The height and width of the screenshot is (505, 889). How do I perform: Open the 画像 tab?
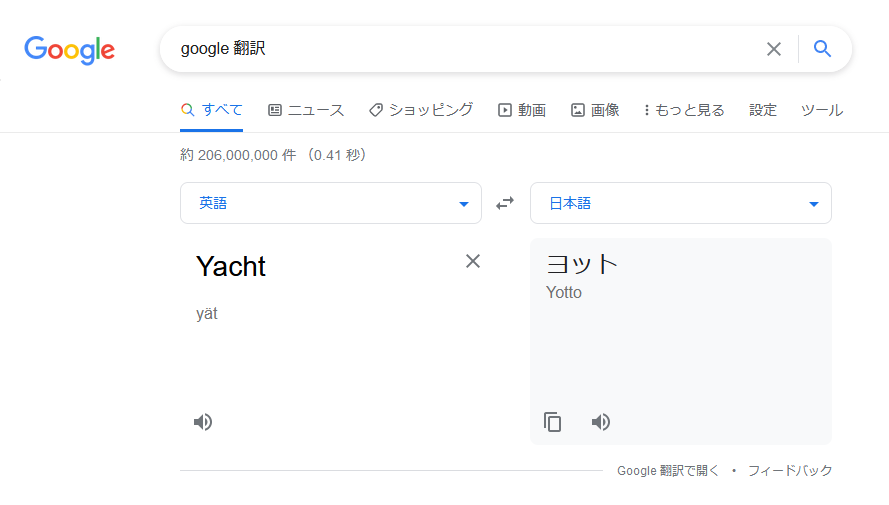coord(595,110)
